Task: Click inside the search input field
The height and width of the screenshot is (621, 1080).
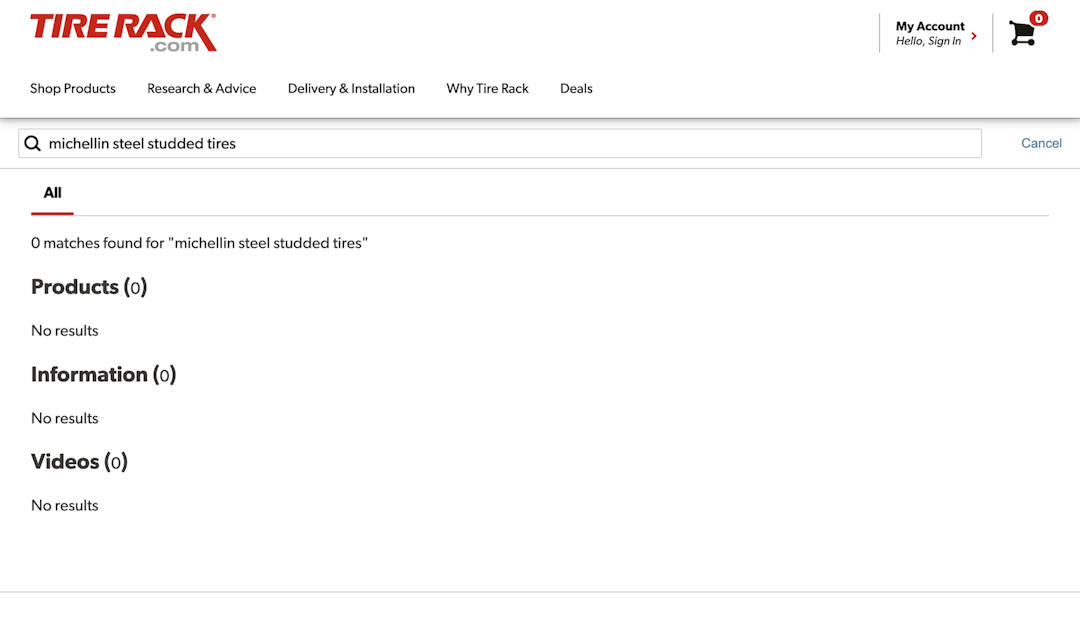Action: pos(400,143)
